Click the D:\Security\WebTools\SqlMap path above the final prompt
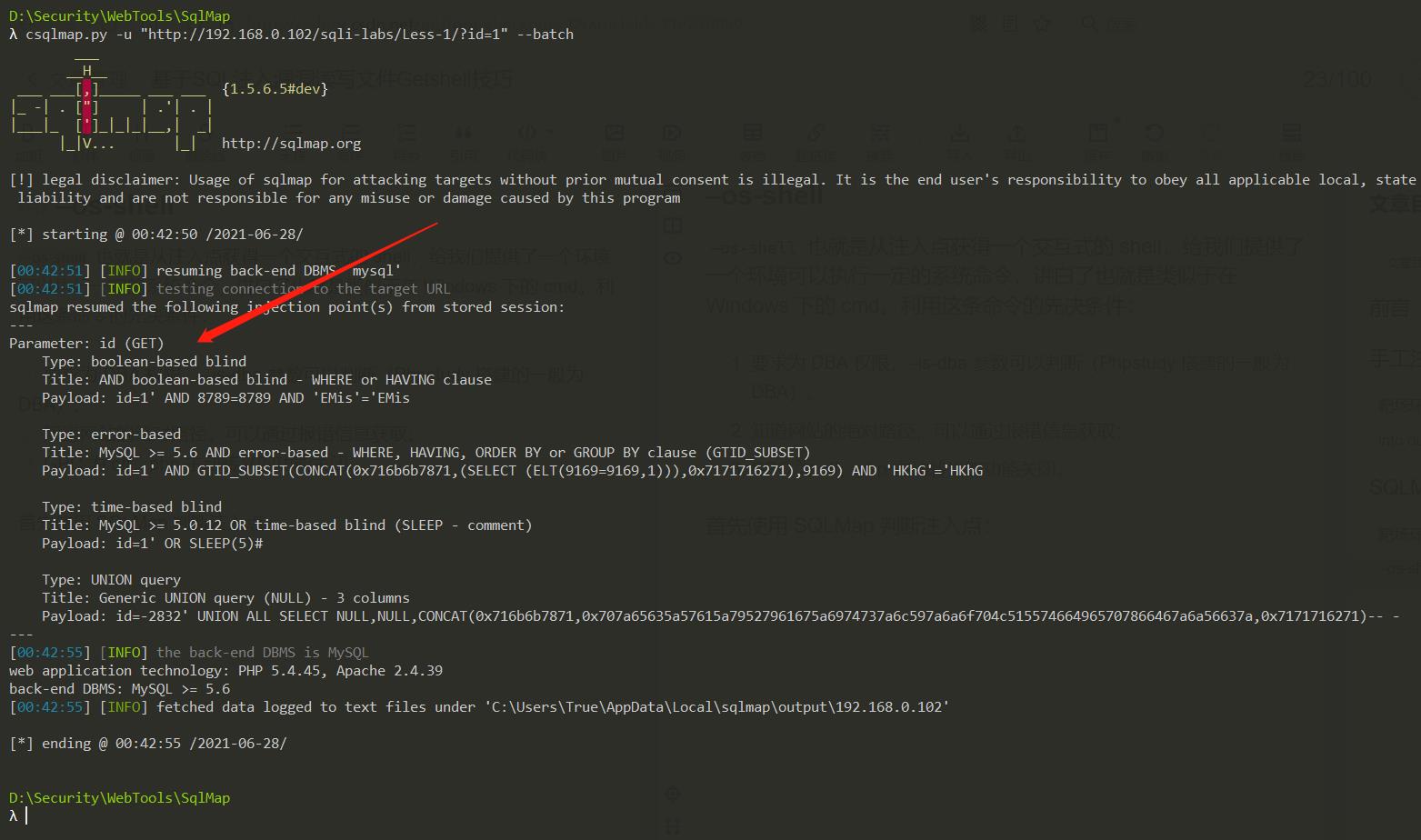This screenshot has height=840, width=1421. 119,798
